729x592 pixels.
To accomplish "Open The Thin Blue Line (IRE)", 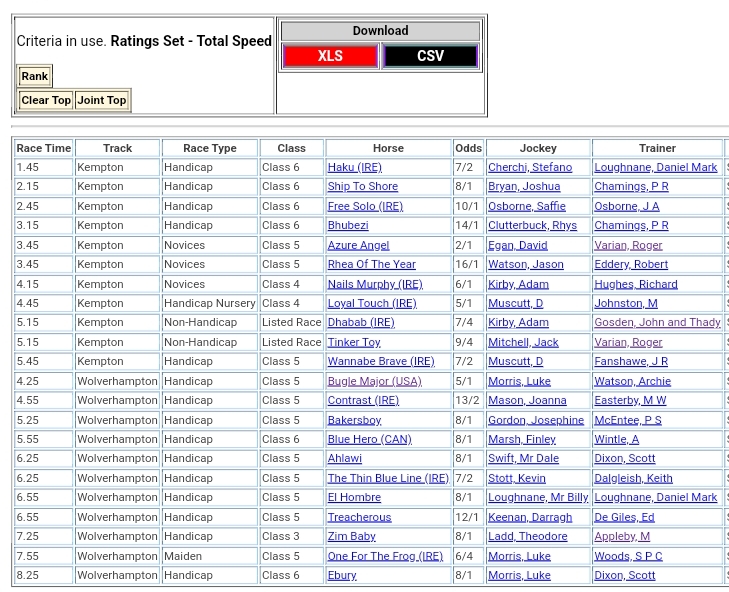I will pos(388,478).
